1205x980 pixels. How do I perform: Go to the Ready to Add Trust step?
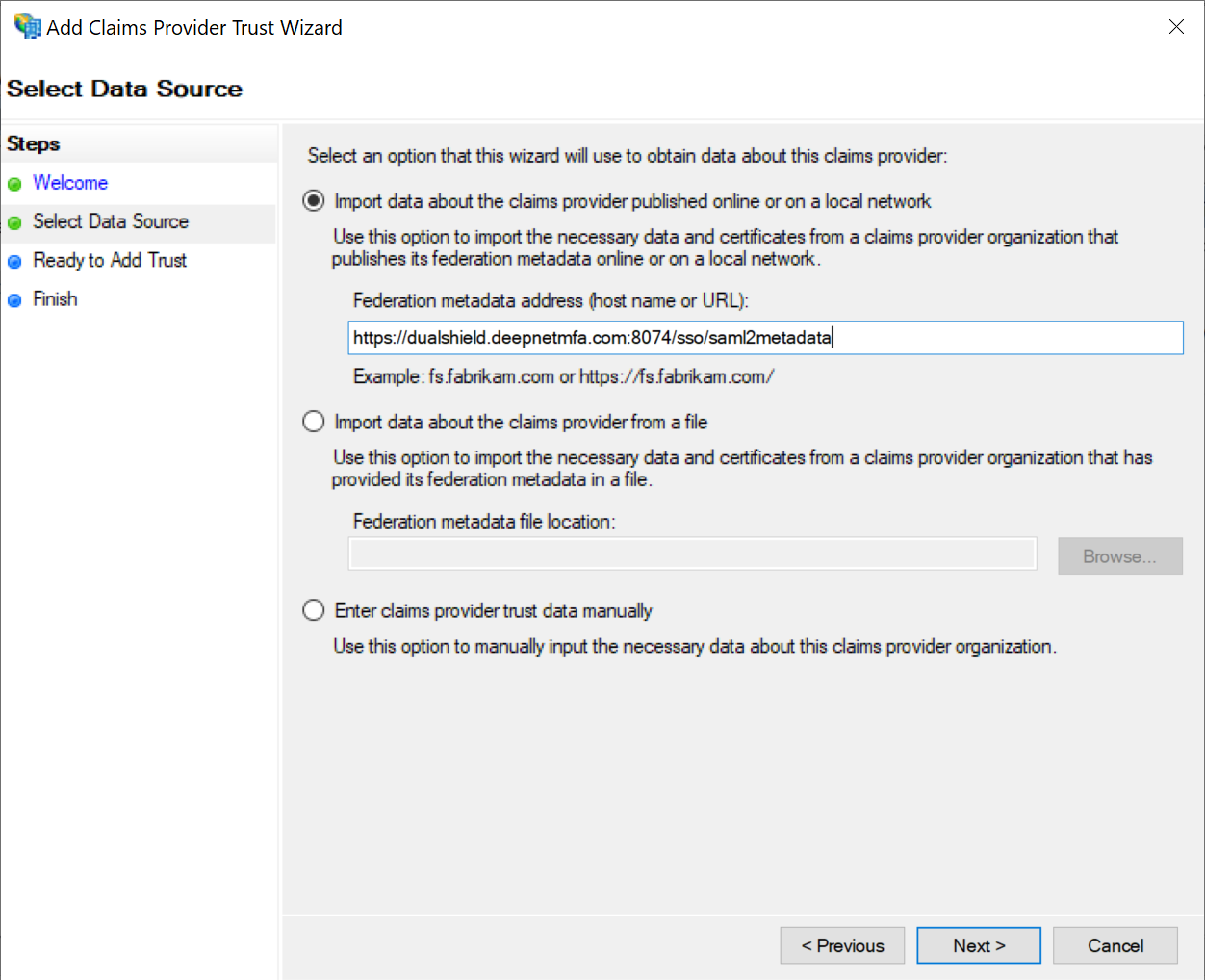(x=110, y=260)
